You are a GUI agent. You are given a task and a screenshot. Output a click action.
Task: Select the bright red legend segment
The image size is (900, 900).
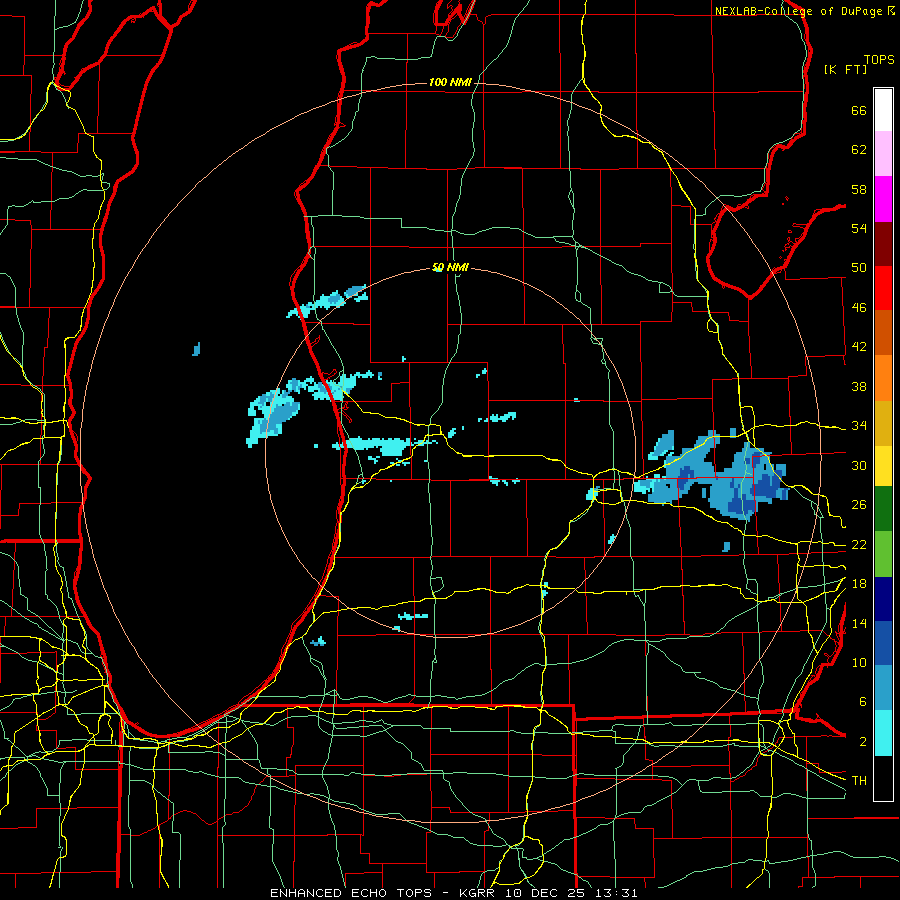(883, 288)
